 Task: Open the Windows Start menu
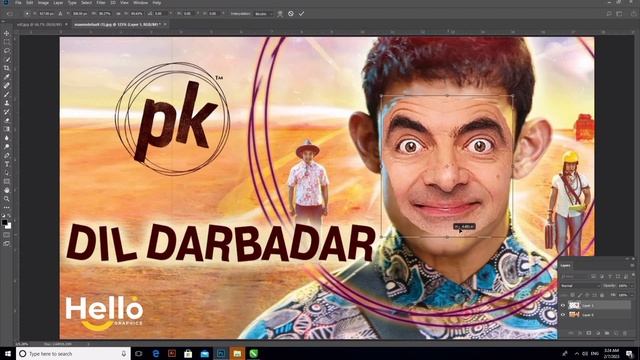point(7,353)
